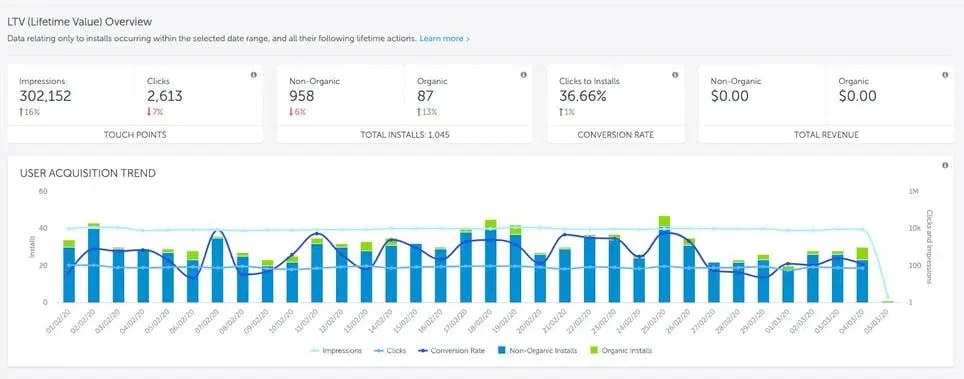
Task: Toggle Organic Installs series in legend
Action: point(621,351)
